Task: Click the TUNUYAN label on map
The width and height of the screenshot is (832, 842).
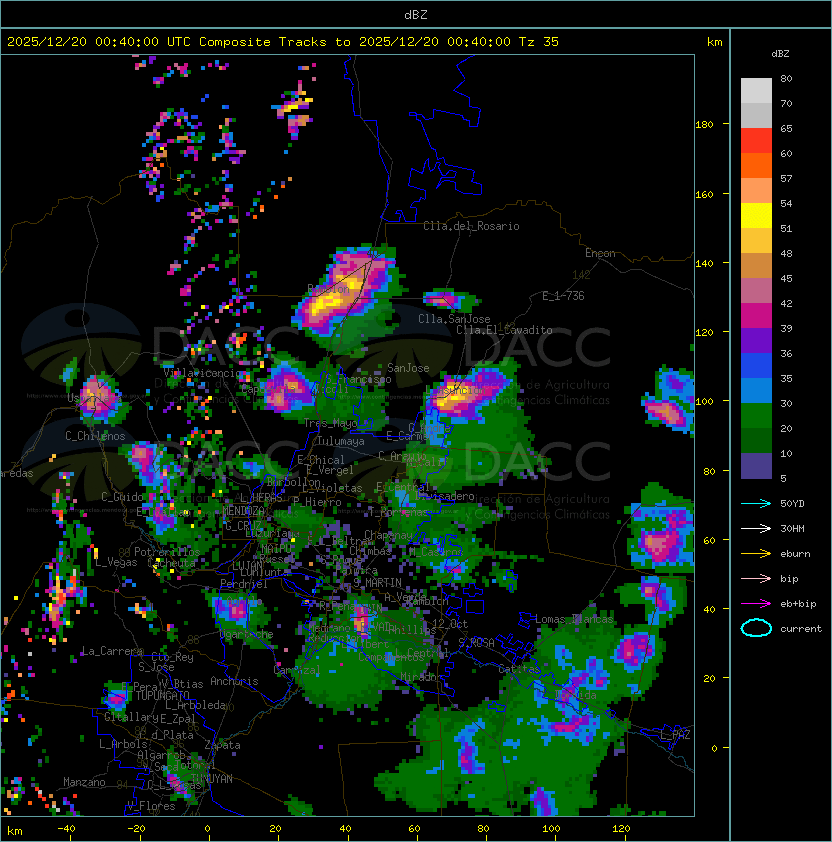Action: [212, 779]
